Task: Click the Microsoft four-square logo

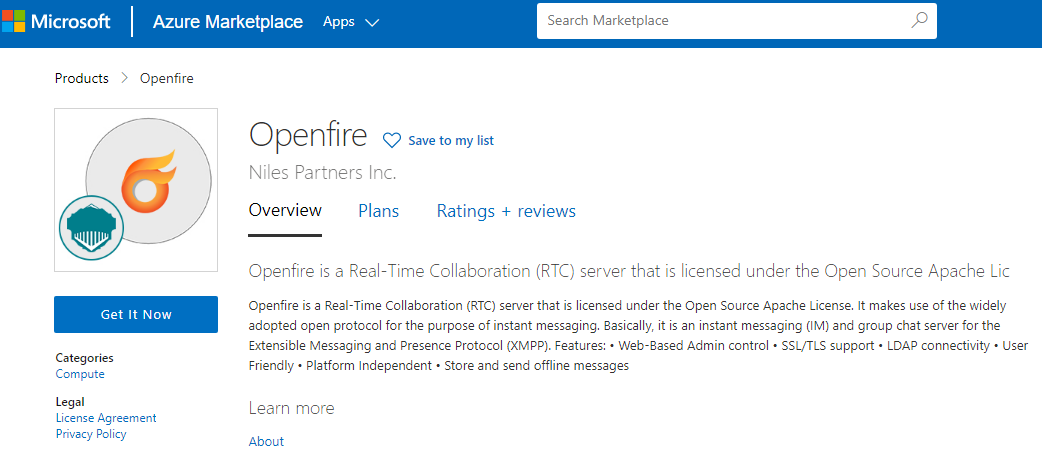Action: 14,22
